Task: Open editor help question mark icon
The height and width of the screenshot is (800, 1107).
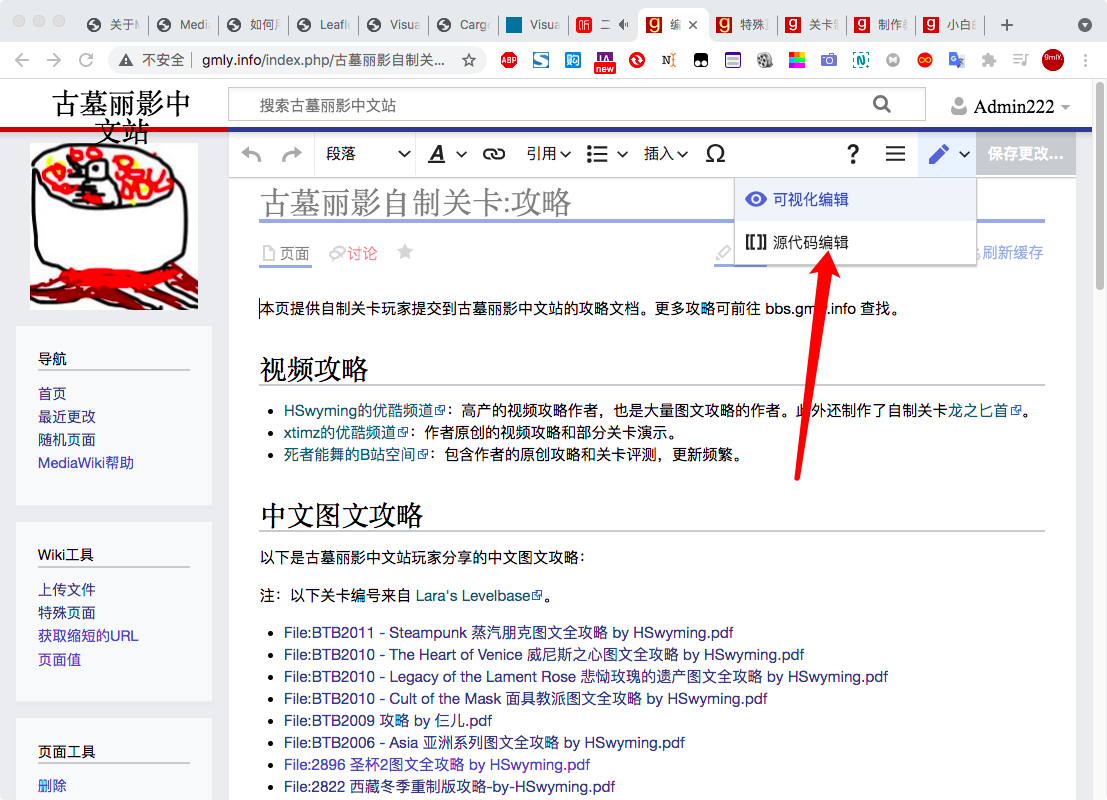Action: pos(853,154)
